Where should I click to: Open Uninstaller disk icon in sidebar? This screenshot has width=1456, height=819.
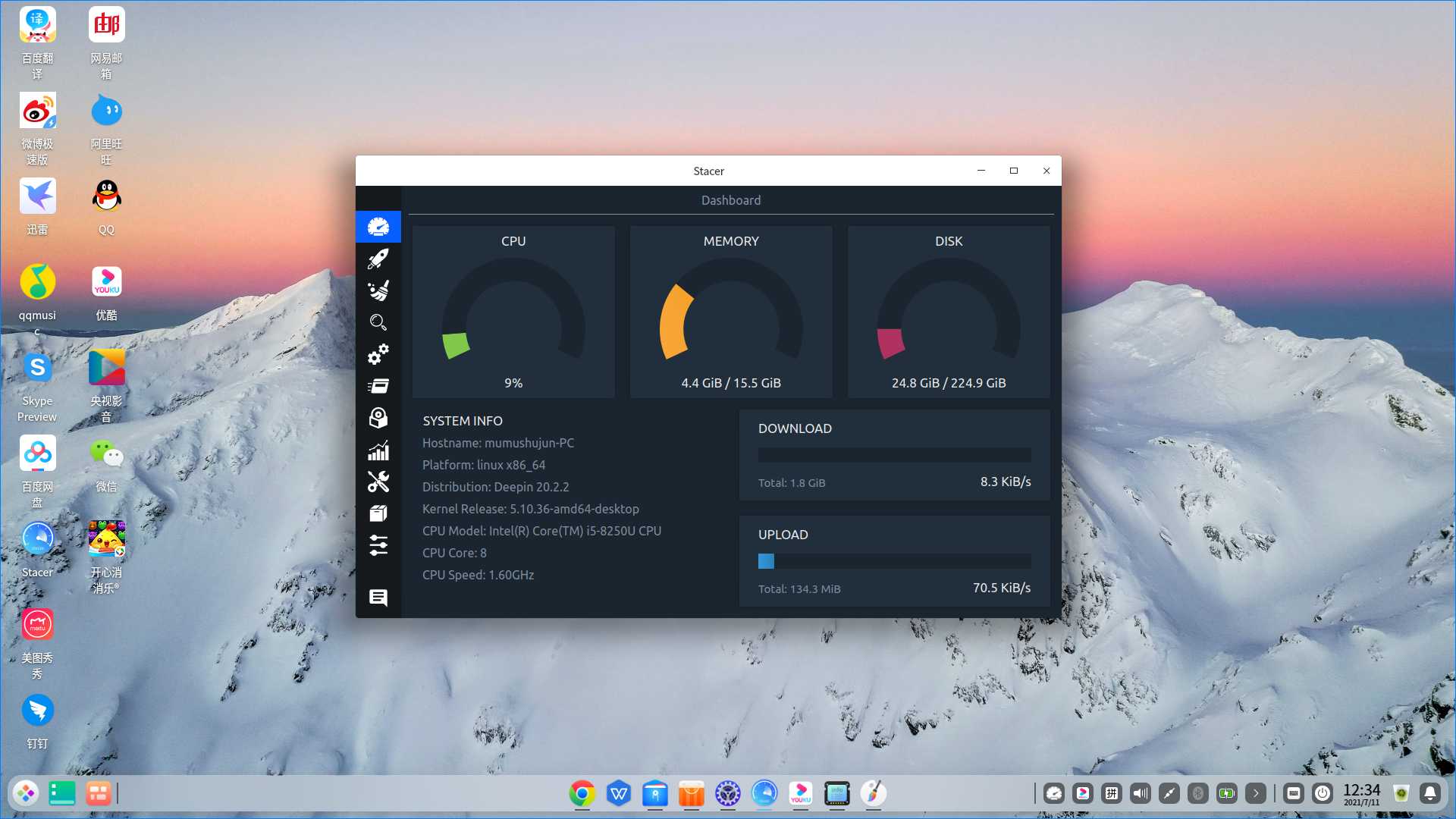[x=378, y=418]
